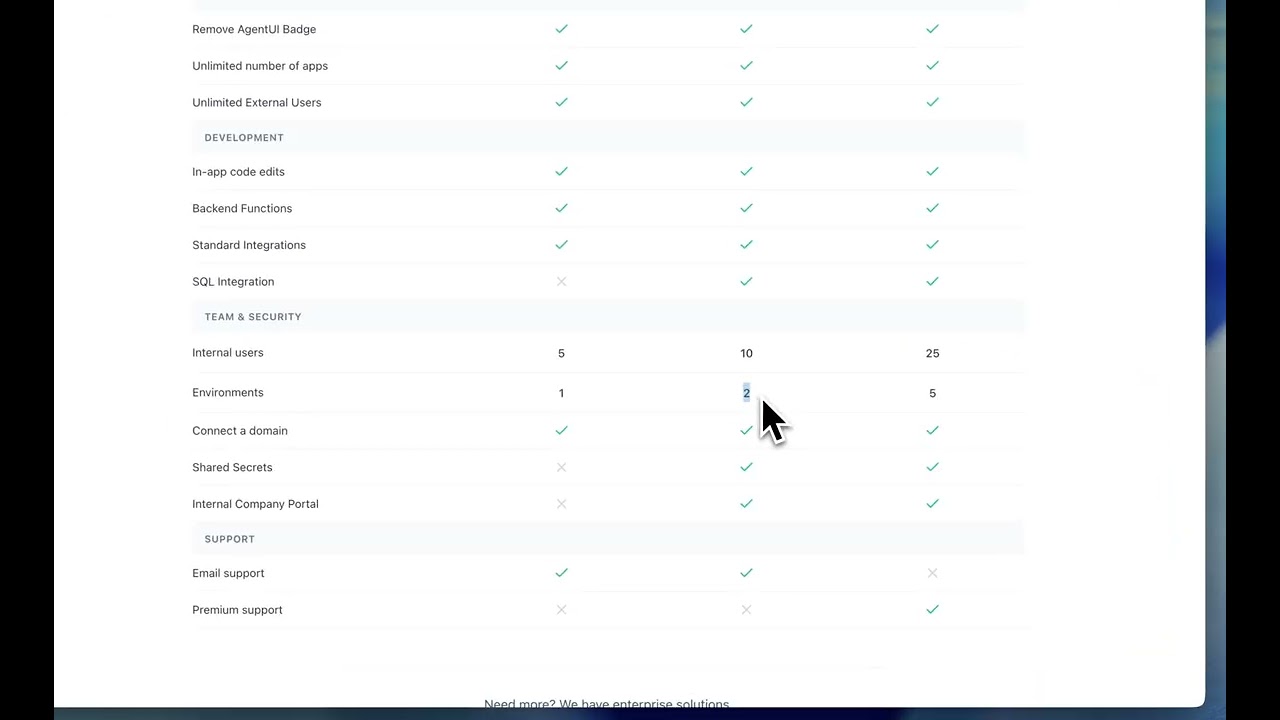
Task: Click first-plan checkmark for Connect a domain
Action: (x=561, y=430)
